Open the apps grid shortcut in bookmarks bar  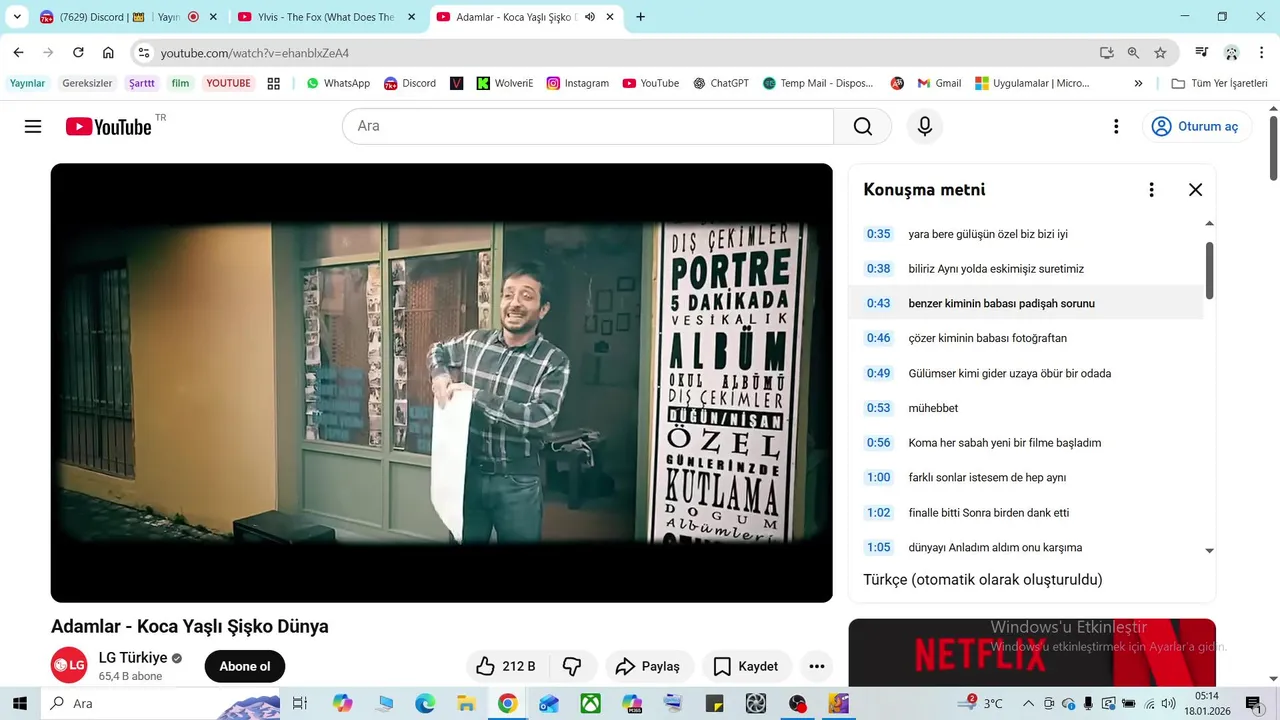pyautogui.click(x=273, y=83)
